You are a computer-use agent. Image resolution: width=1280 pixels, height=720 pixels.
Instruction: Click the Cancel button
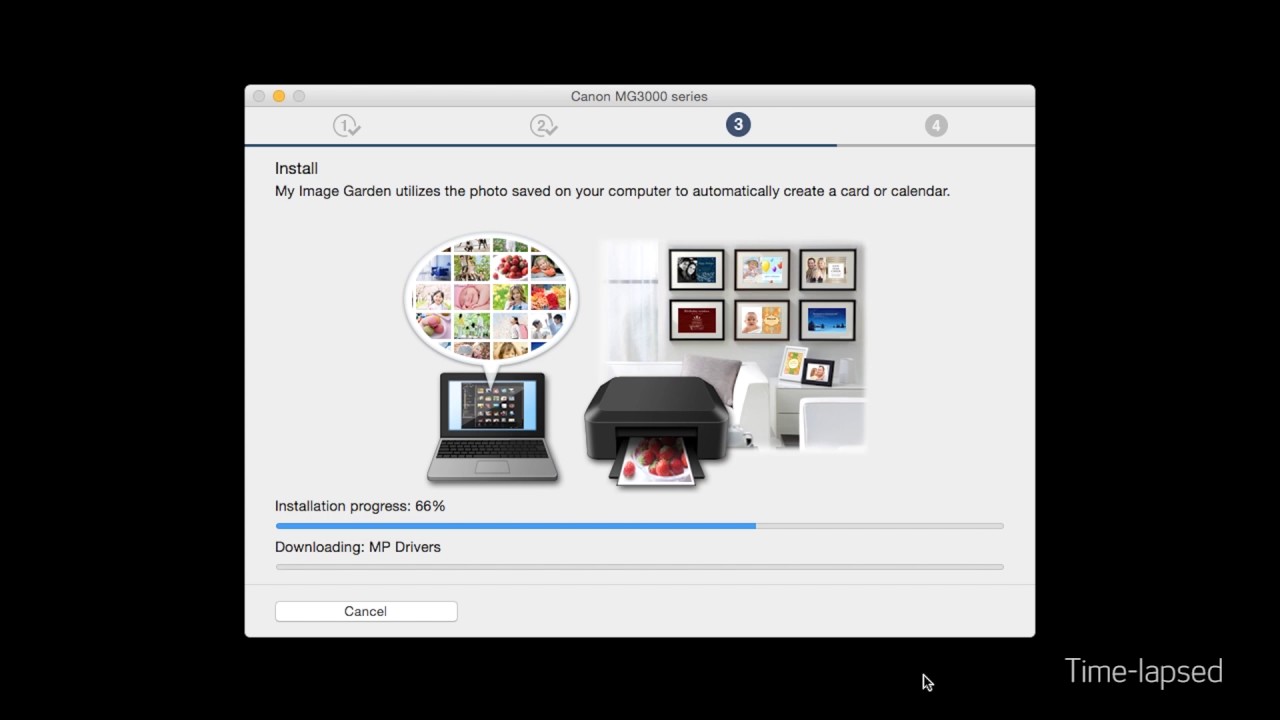(366, 611)
